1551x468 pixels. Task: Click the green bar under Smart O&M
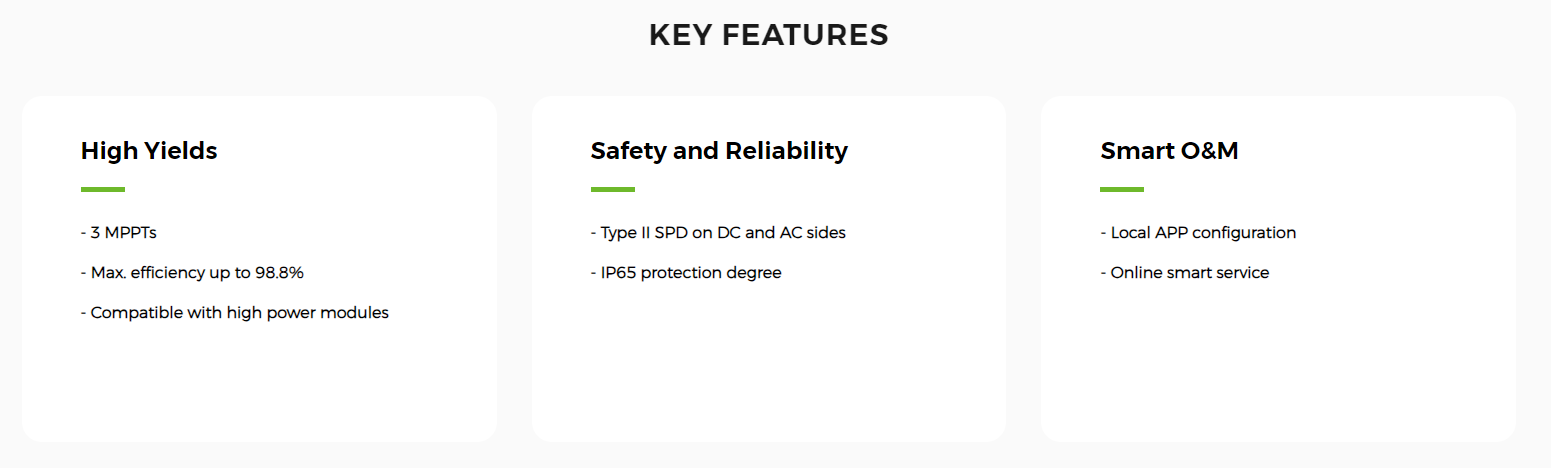pos(1122,189)
